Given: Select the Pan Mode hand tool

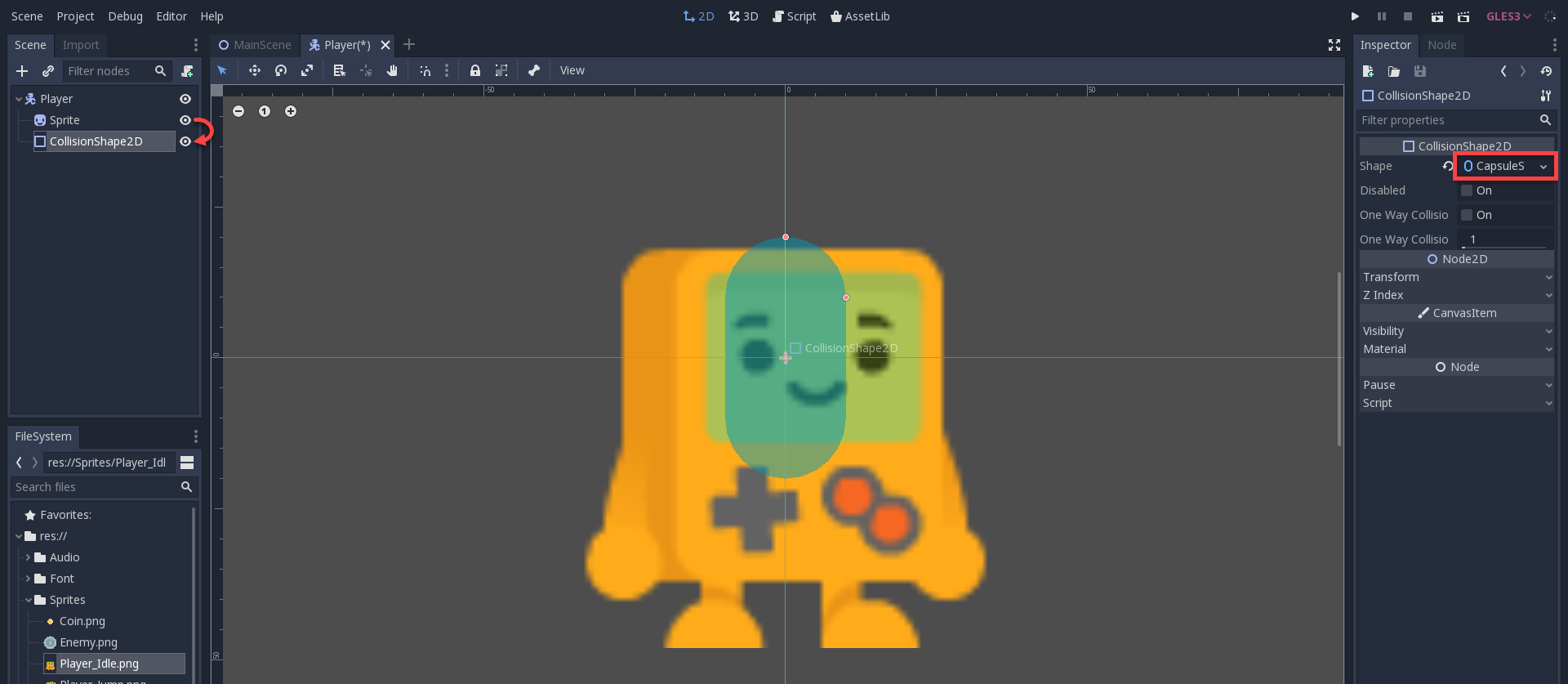Looking at the screenshot, I should 392,70.
